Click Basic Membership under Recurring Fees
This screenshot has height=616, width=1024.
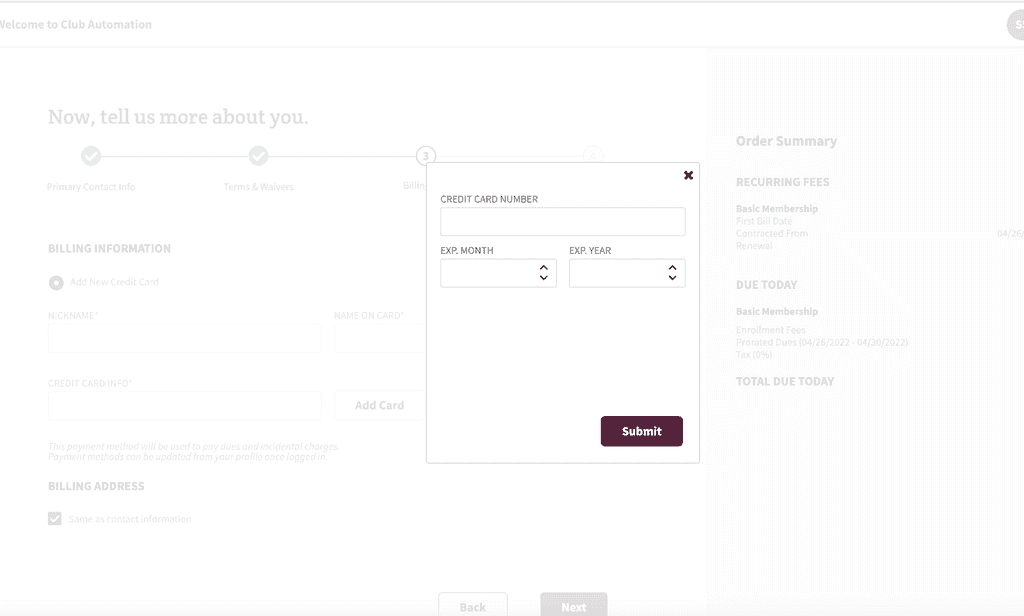tap(776, 208)
